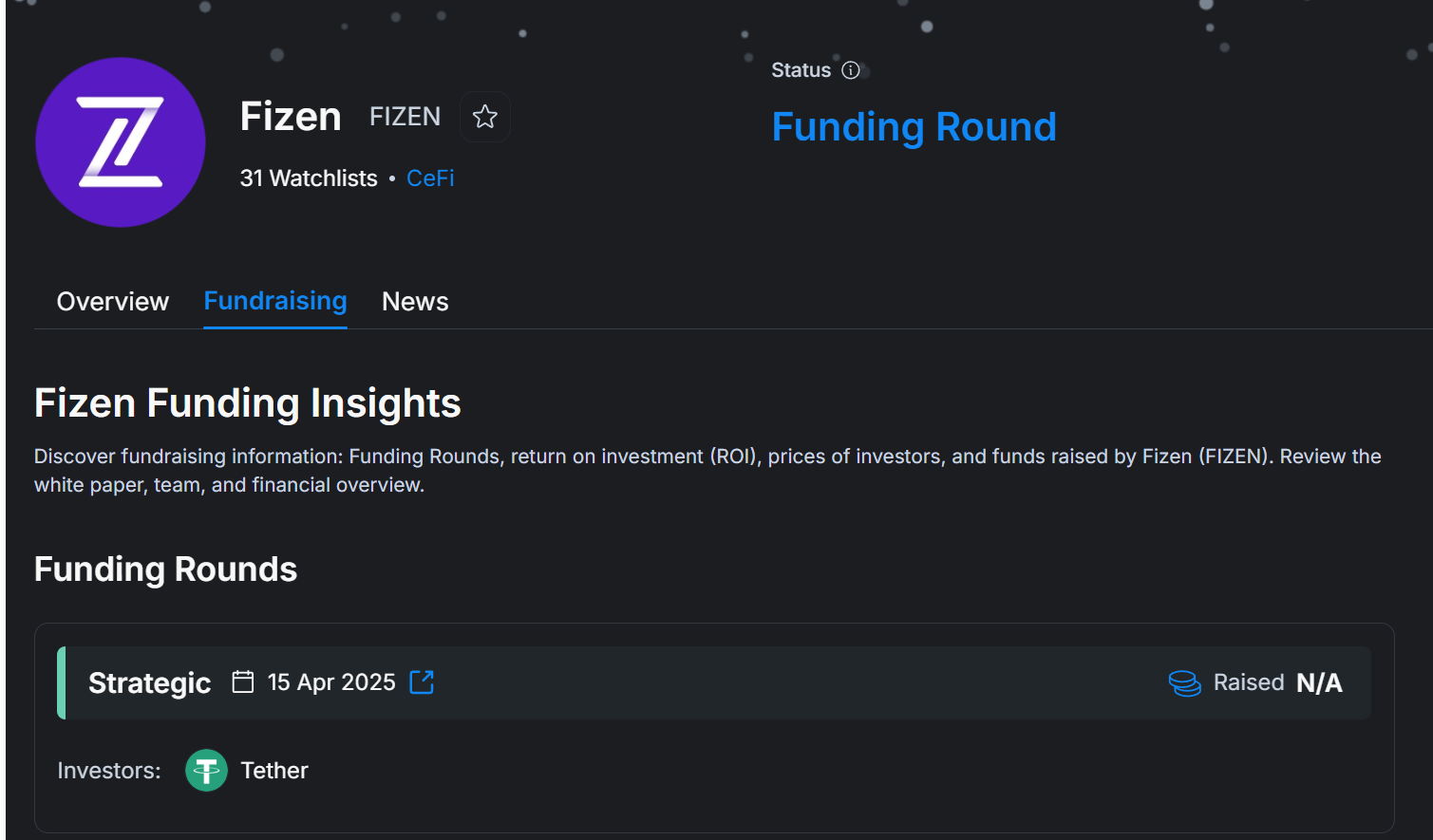Viewport: 1433px width, 840px height.
Task: Click the Fizen Funding Insights heading
Action: point(248,403)
